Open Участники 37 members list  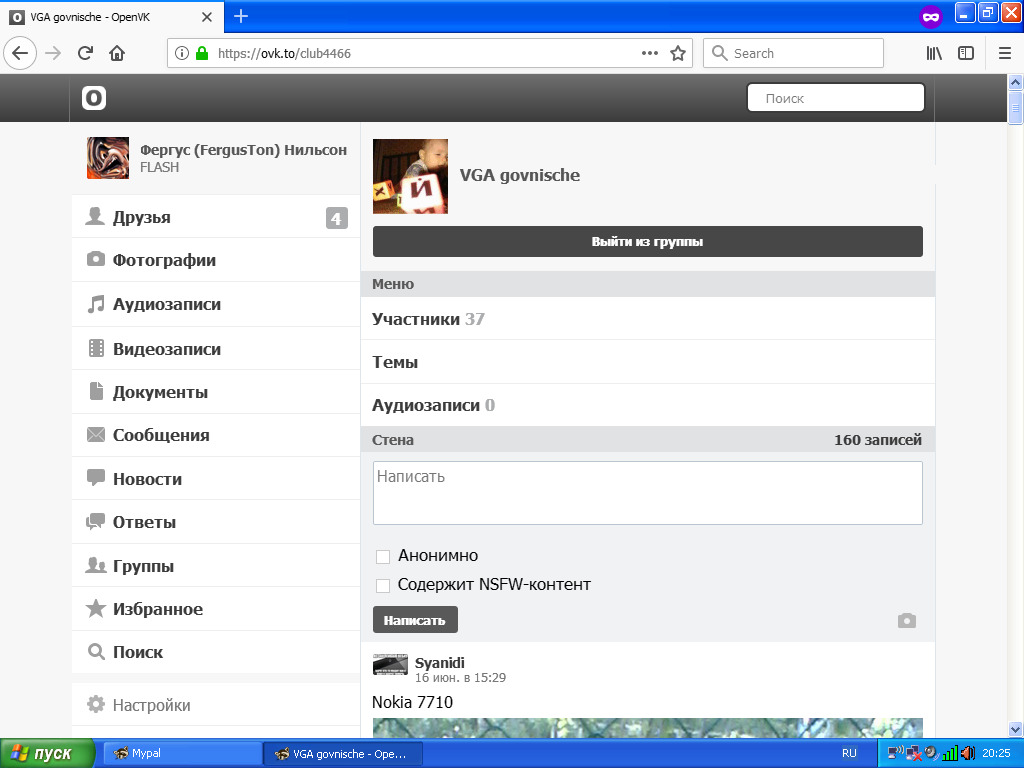click(x=648, y=319)
